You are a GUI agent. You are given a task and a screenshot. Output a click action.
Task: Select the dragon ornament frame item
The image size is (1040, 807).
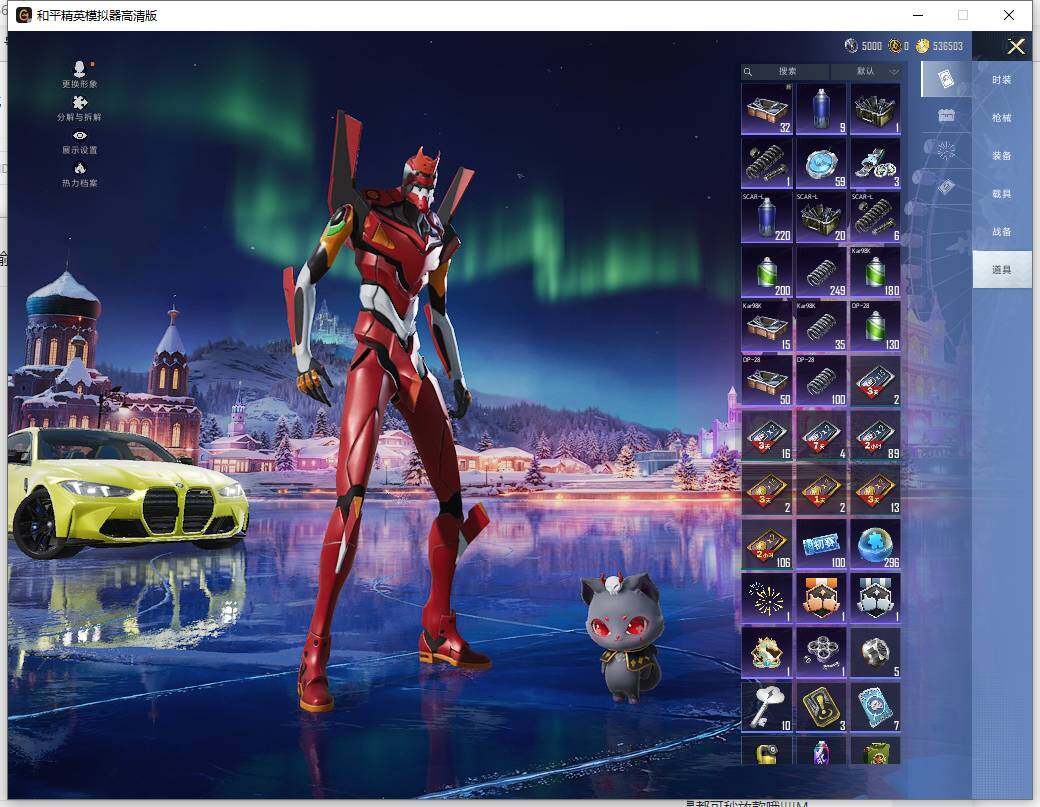tap(767, 652)
